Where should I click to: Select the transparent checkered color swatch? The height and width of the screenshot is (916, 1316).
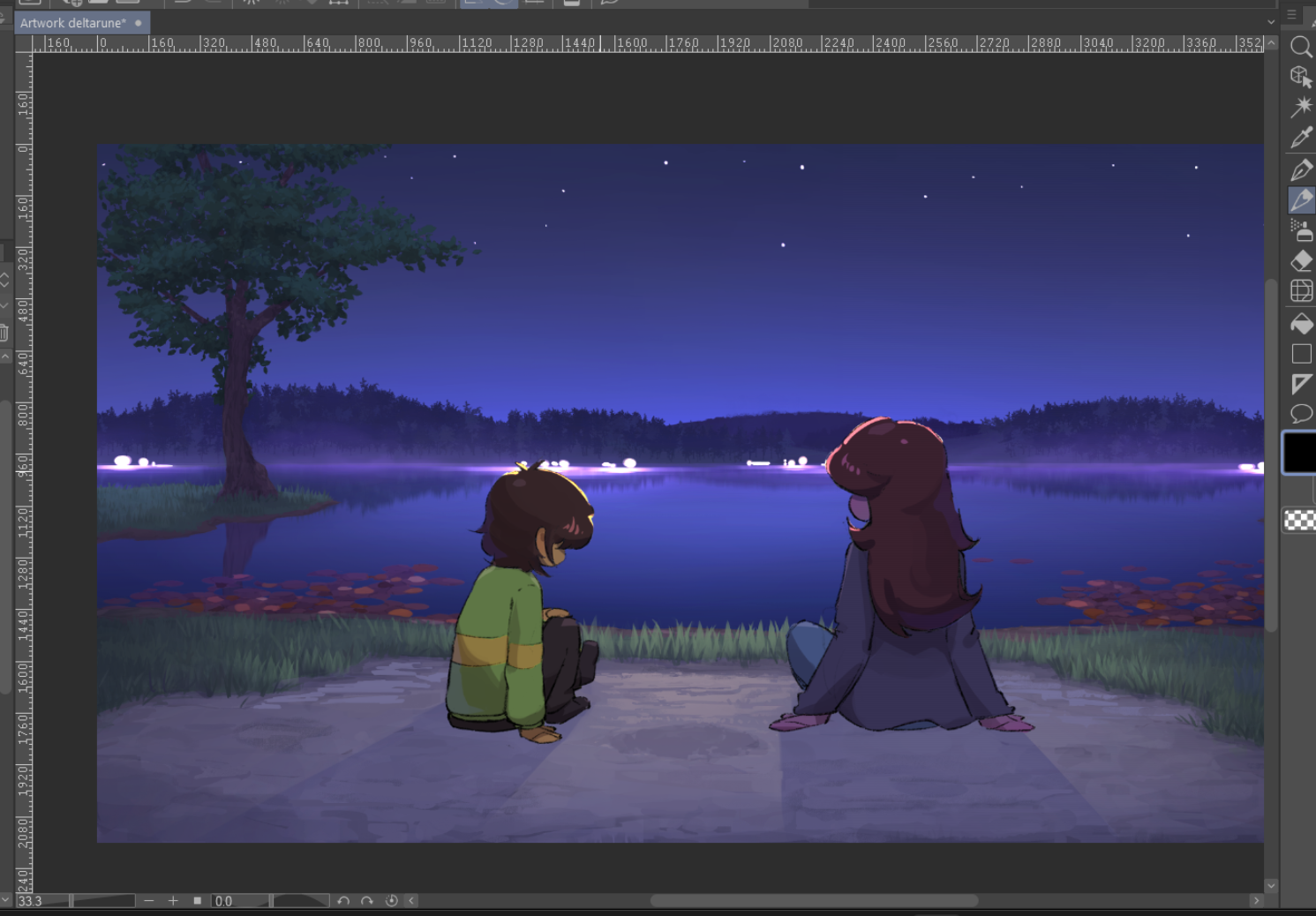pos(1299,521)
